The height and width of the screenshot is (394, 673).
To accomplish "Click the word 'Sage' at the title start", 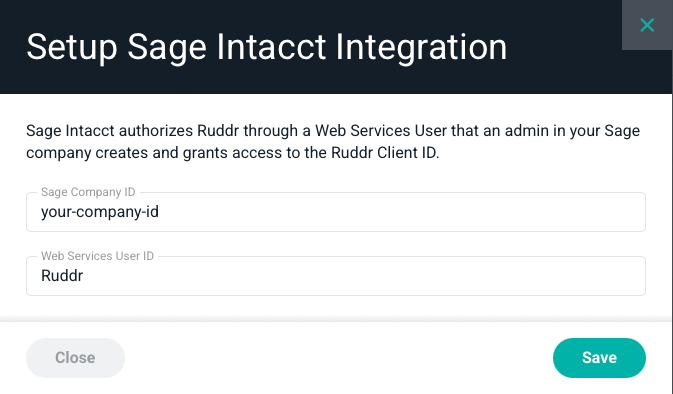I will [167, 47].
